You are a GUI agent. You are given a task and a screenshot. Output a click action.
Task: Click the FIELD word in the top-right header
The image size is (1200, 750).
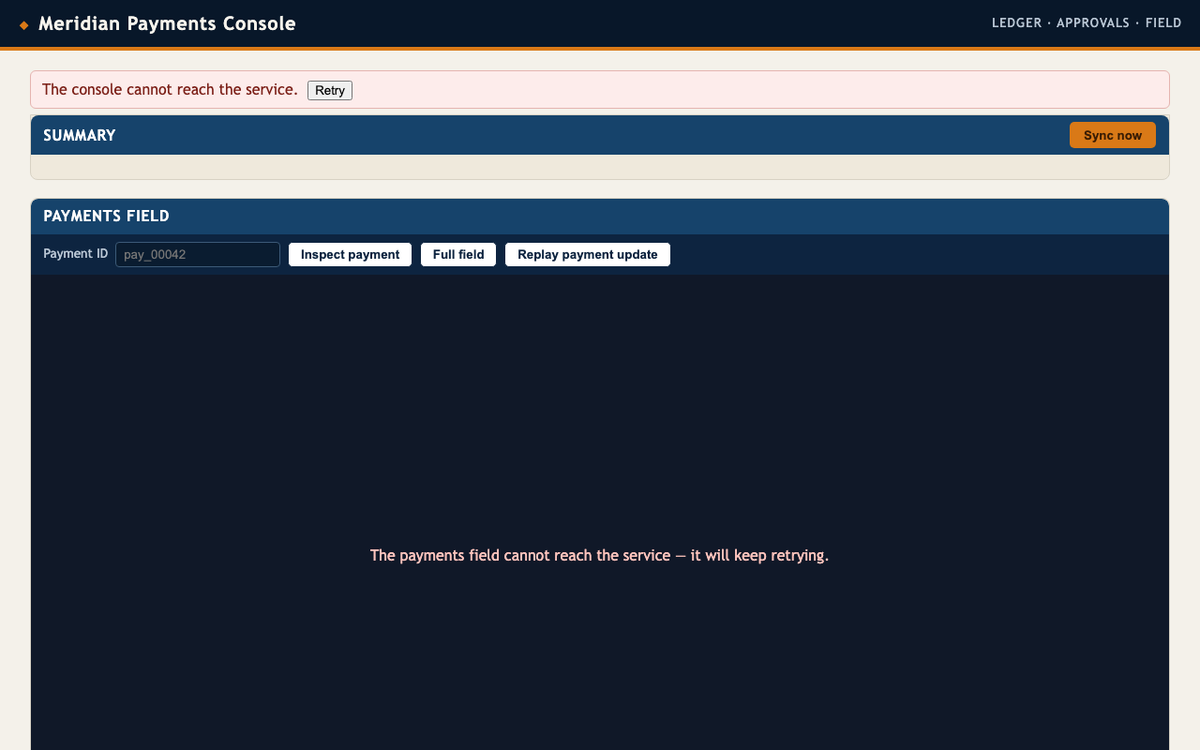pyautogui.click(x=1163, y=23)
